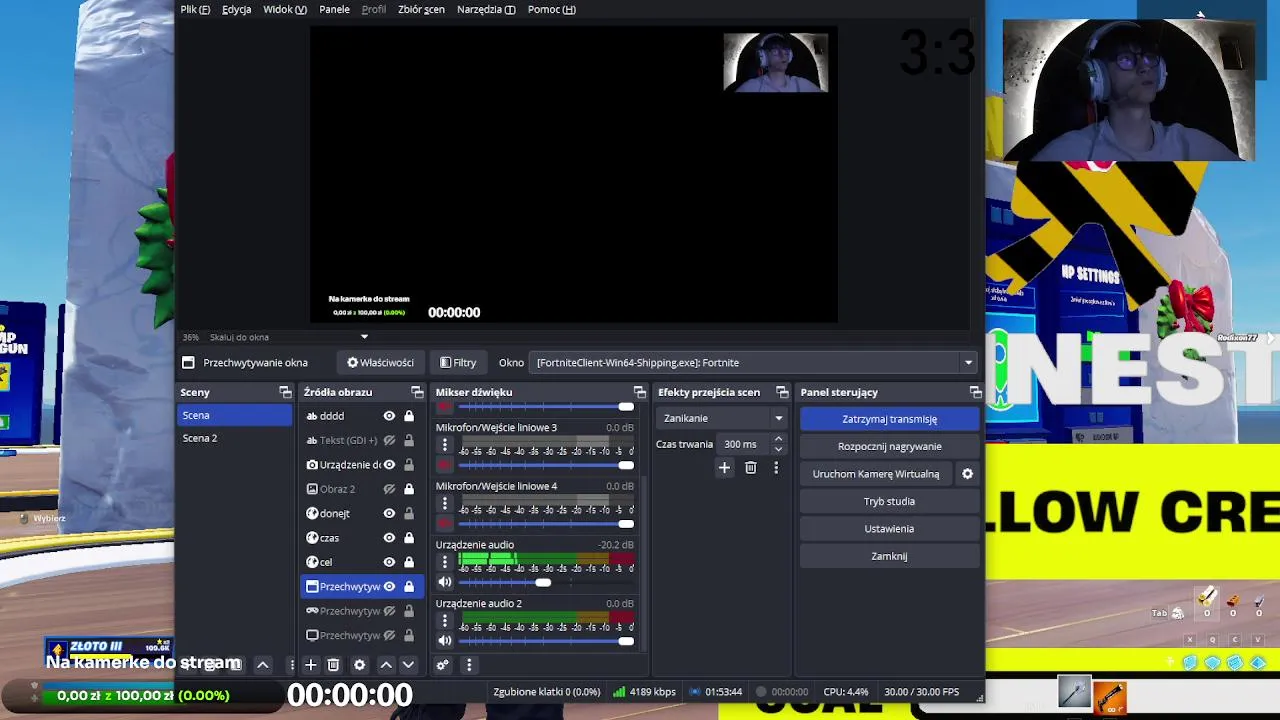Open selected source properties gear icon

[x=360, y=665]
